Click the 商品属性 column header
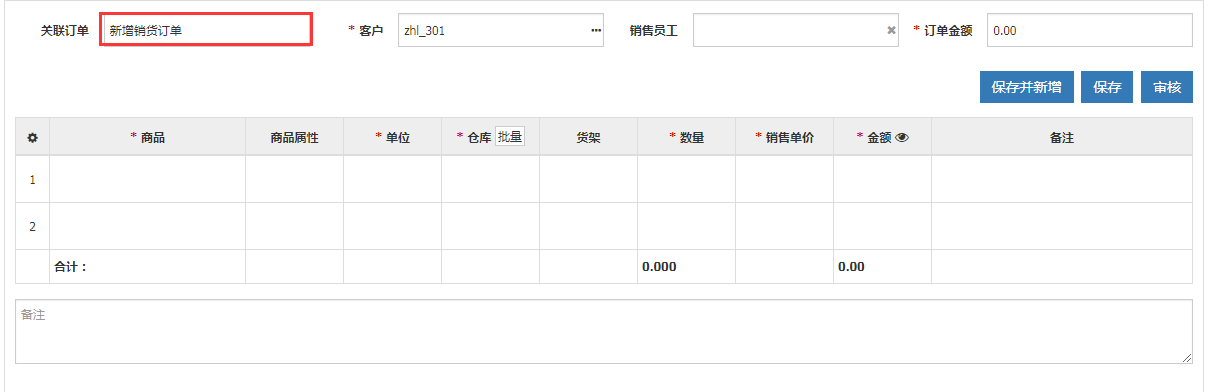 pos(295,138)
